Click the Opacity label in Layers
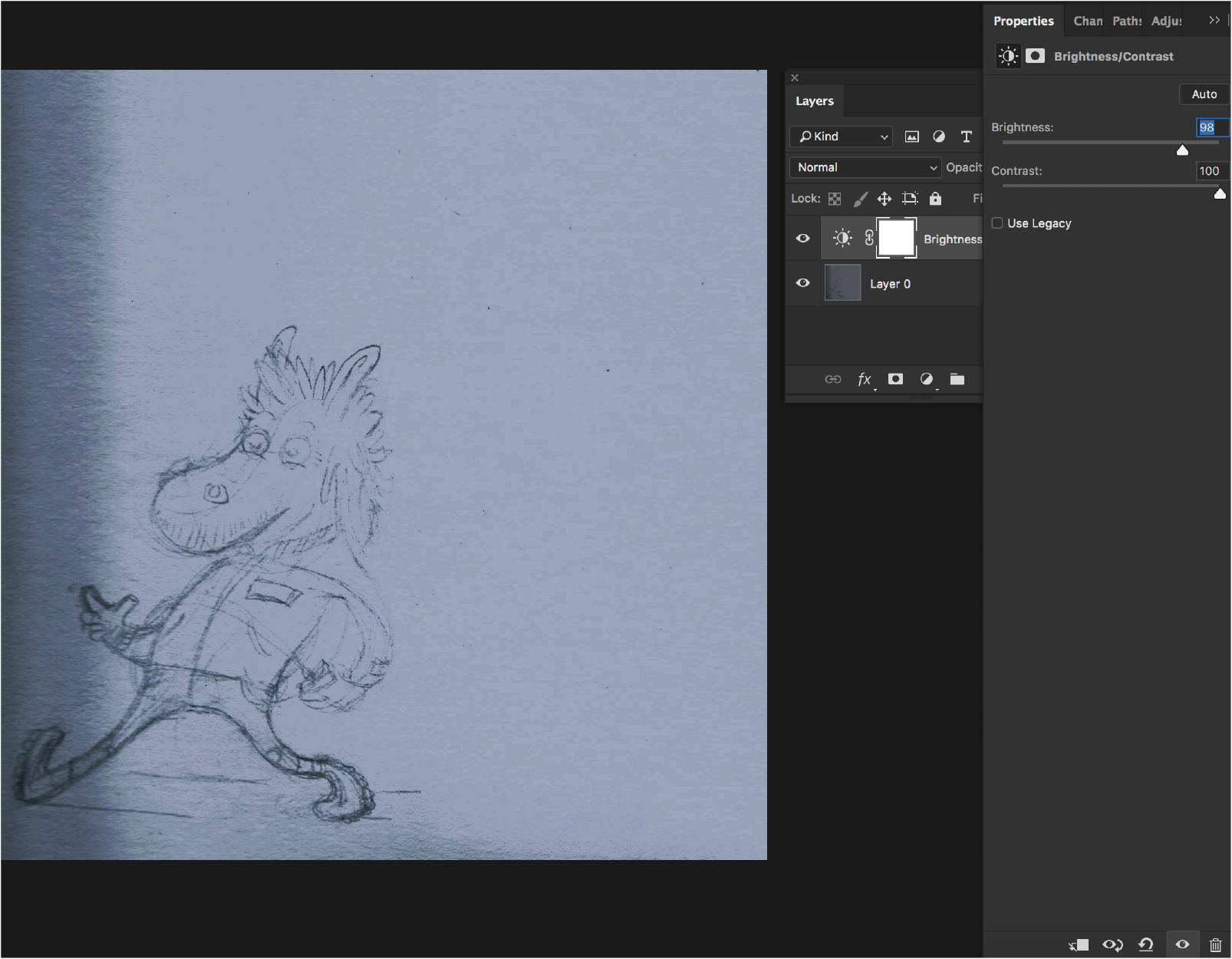1232x959 pixels. click(x=964, y=167)
